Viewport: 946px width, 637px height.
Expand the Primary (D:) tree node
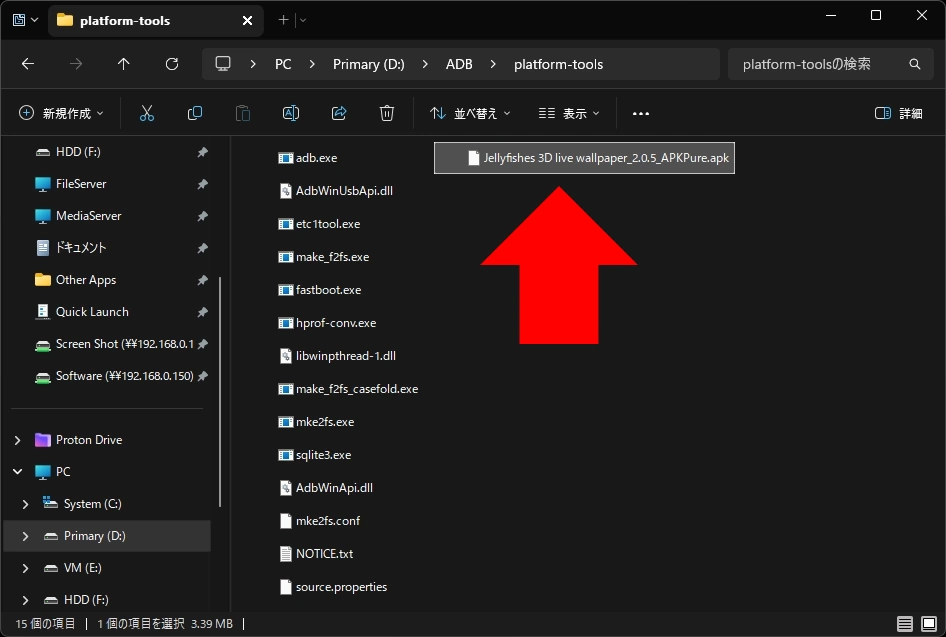click(25, 536)
